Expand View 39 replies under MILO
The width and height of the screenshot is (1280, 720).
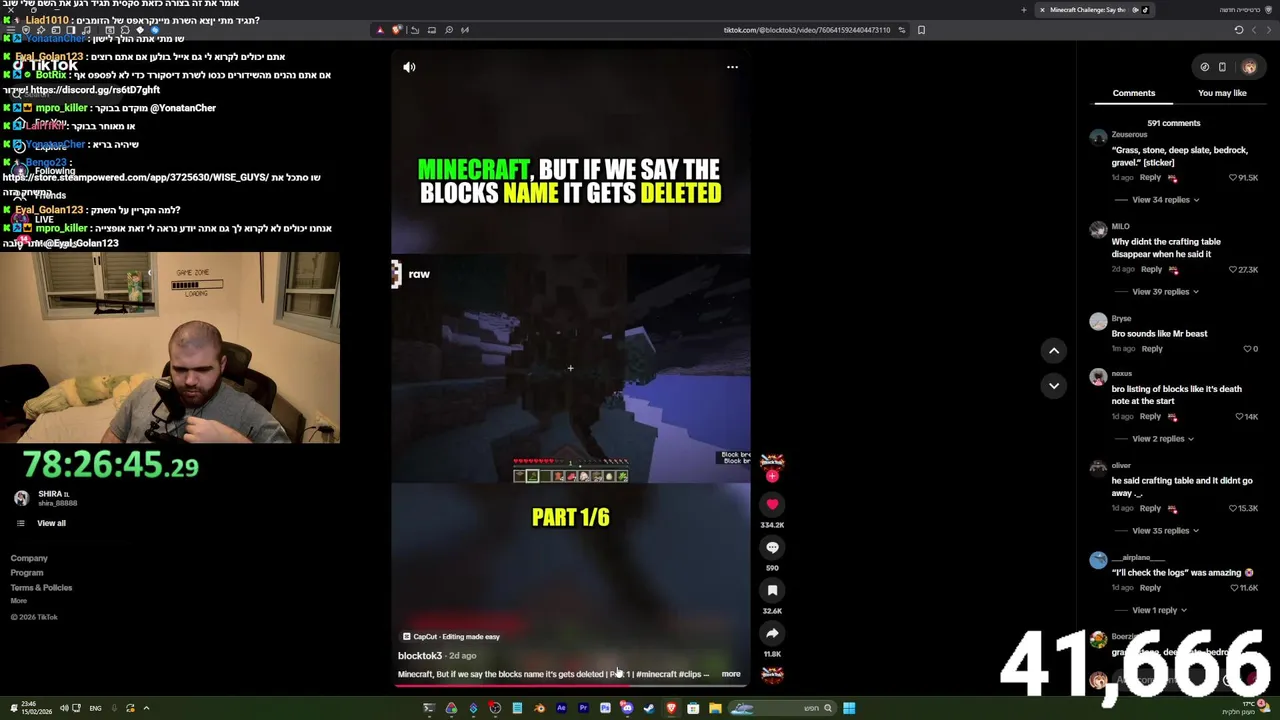click(1165, 292)
